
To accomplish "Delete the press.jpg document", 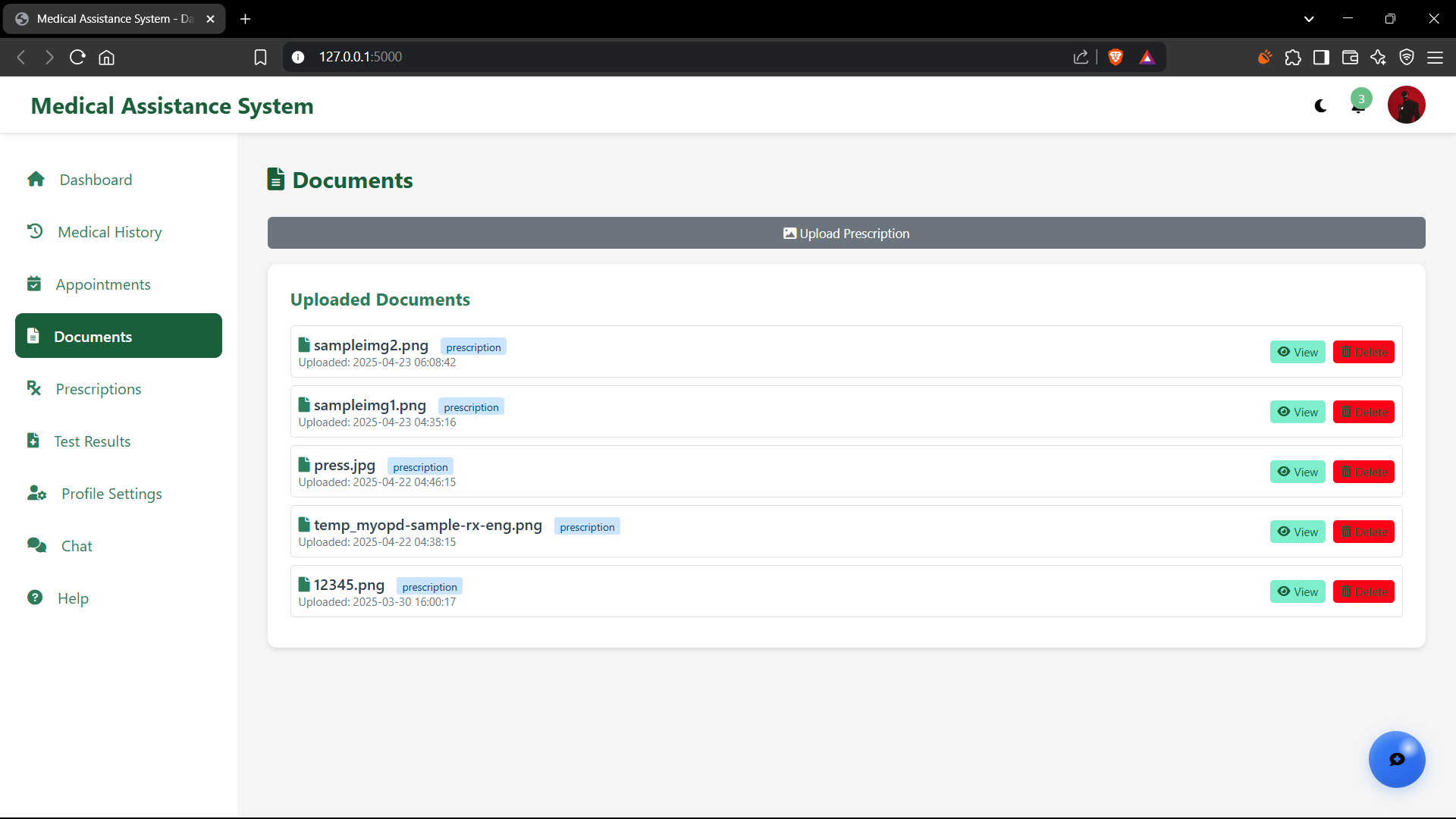I will pyautogui.click(x=1363, y=472).
